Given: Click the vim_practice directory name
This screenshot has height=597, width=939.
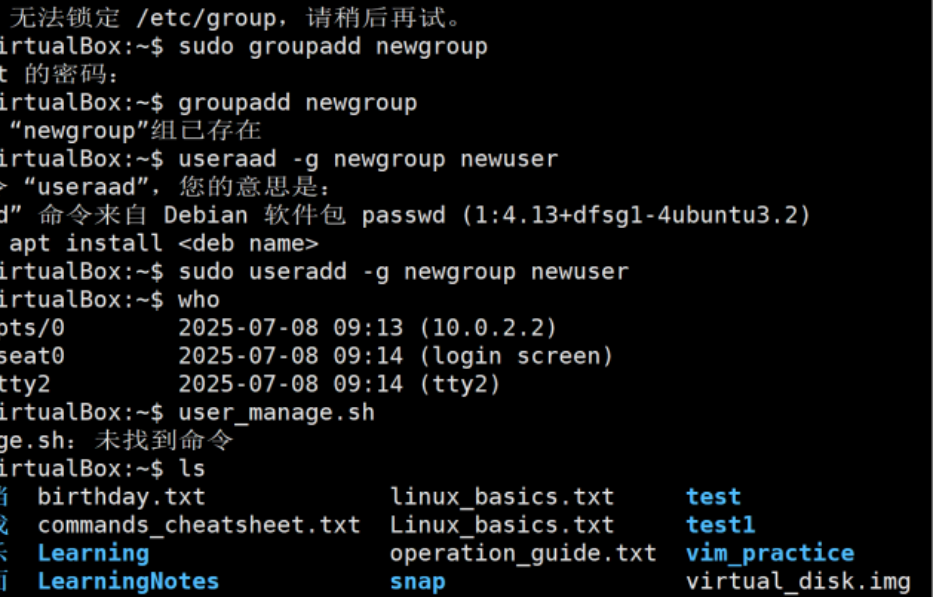Looking at the screenshot, I should point(770,554).
